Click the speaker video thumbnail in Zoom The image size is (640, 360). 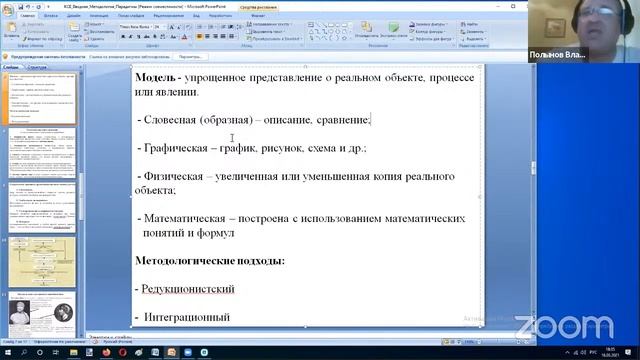[x=584, y=31]
